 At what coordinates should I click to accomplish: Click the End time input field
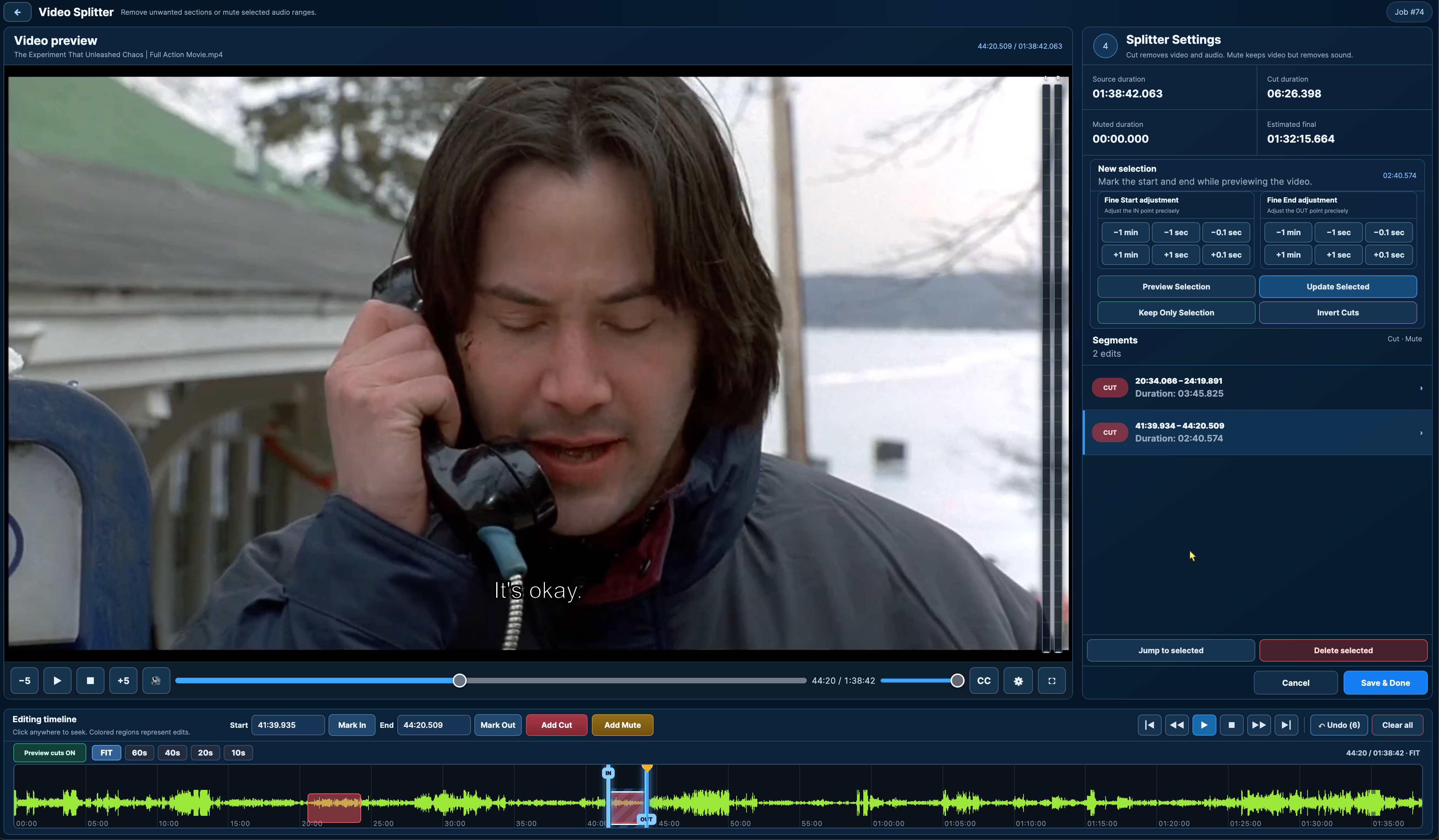434,725
